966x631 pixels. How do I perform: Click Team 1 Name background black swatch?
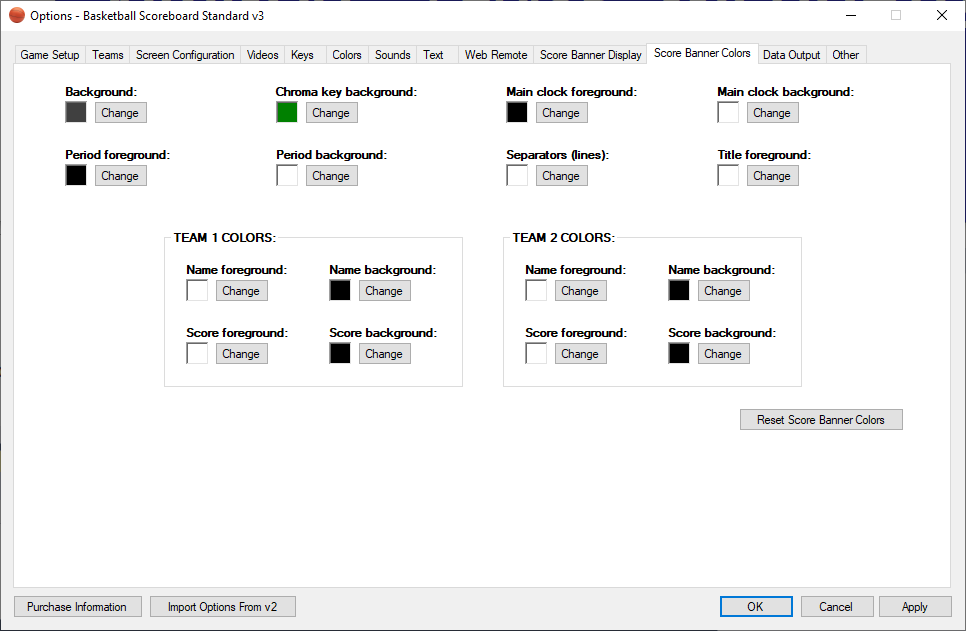(x=340, y=291)
